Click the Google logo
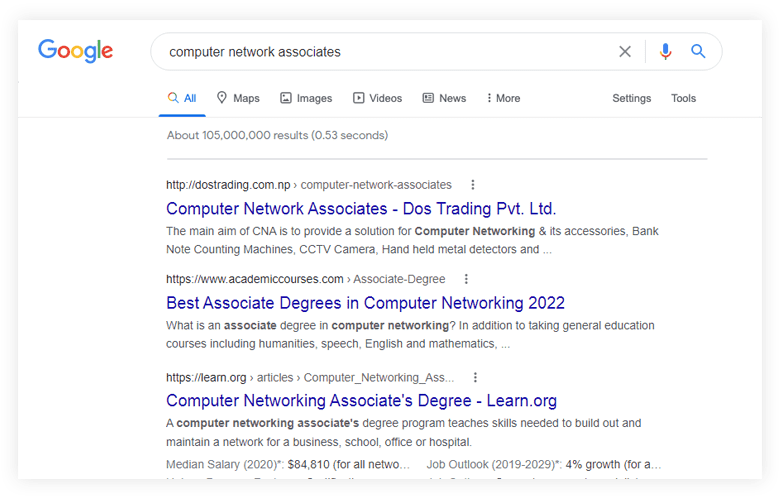Screen dimensions: 781x502 75,51
